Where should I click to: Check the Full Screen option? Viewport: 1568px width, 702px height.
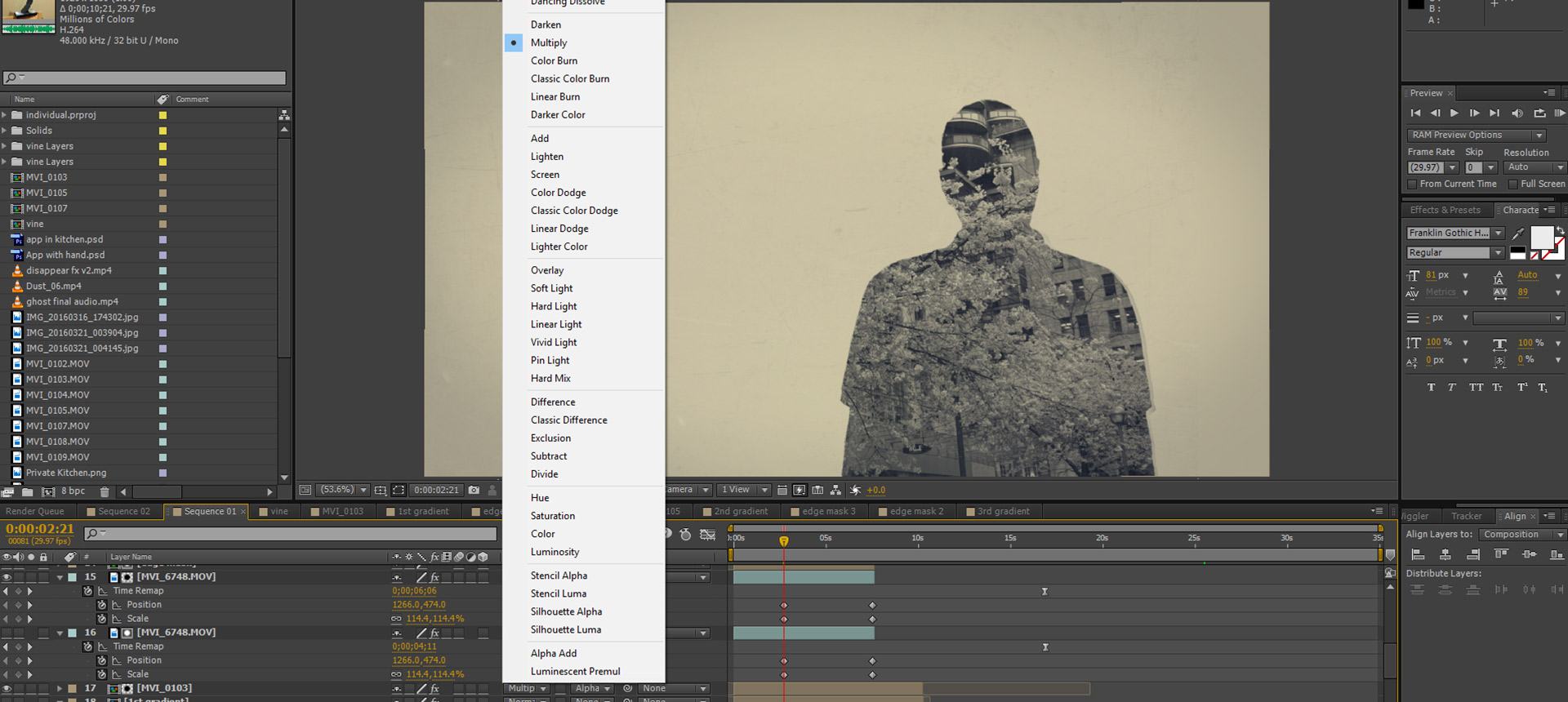click(1513, 184)
